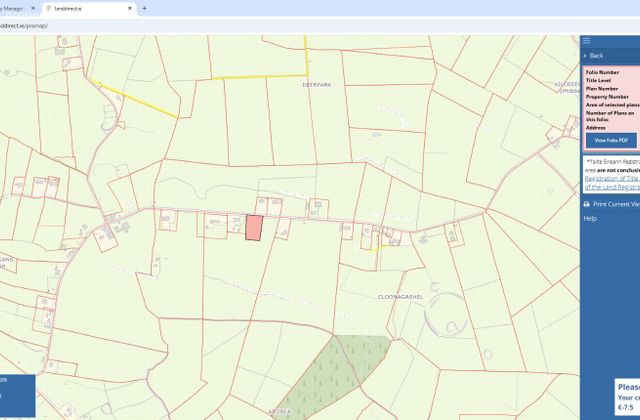The height and width of the screenshot is (420, 640).
Task: Click the blue panel at bottom-left corner
Action: 17,396
